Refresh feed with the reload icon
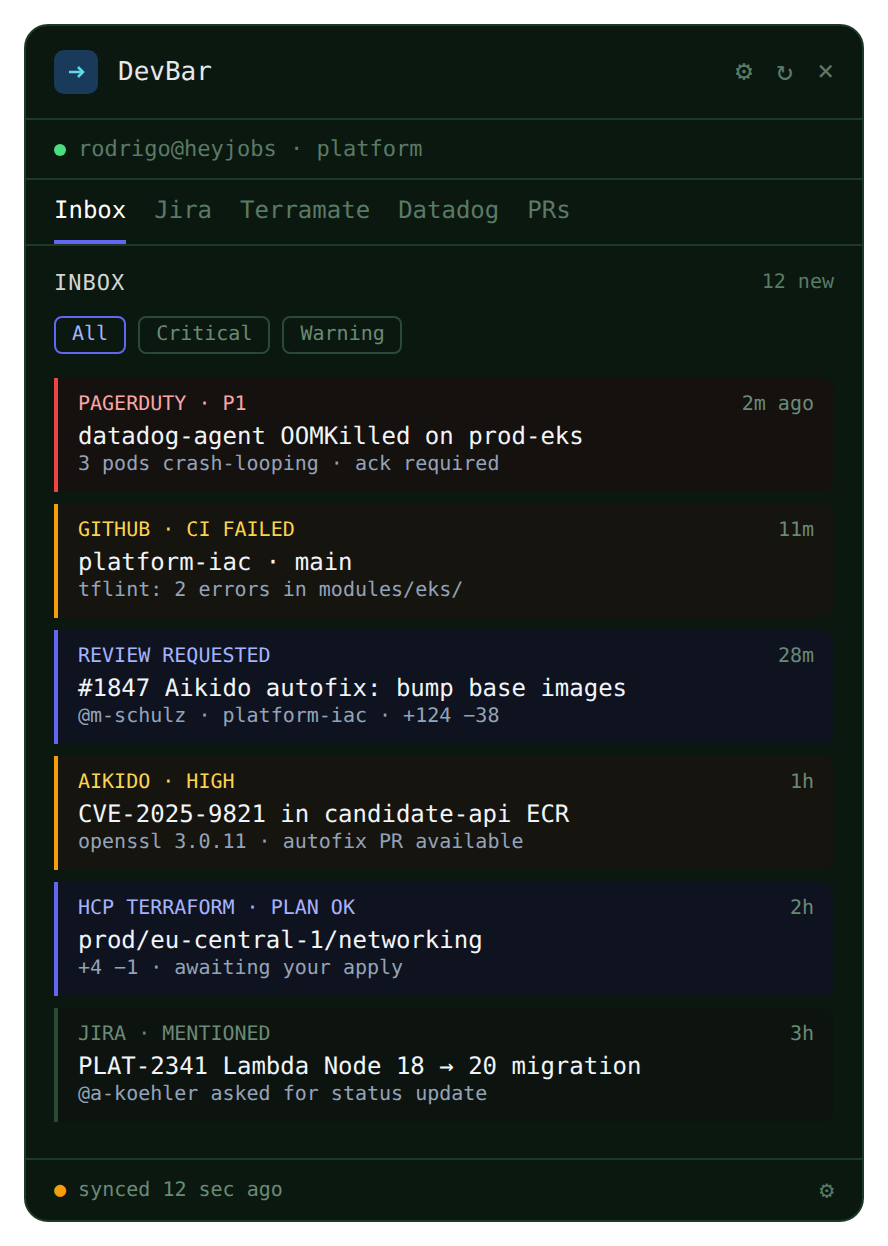 [785, 72]
